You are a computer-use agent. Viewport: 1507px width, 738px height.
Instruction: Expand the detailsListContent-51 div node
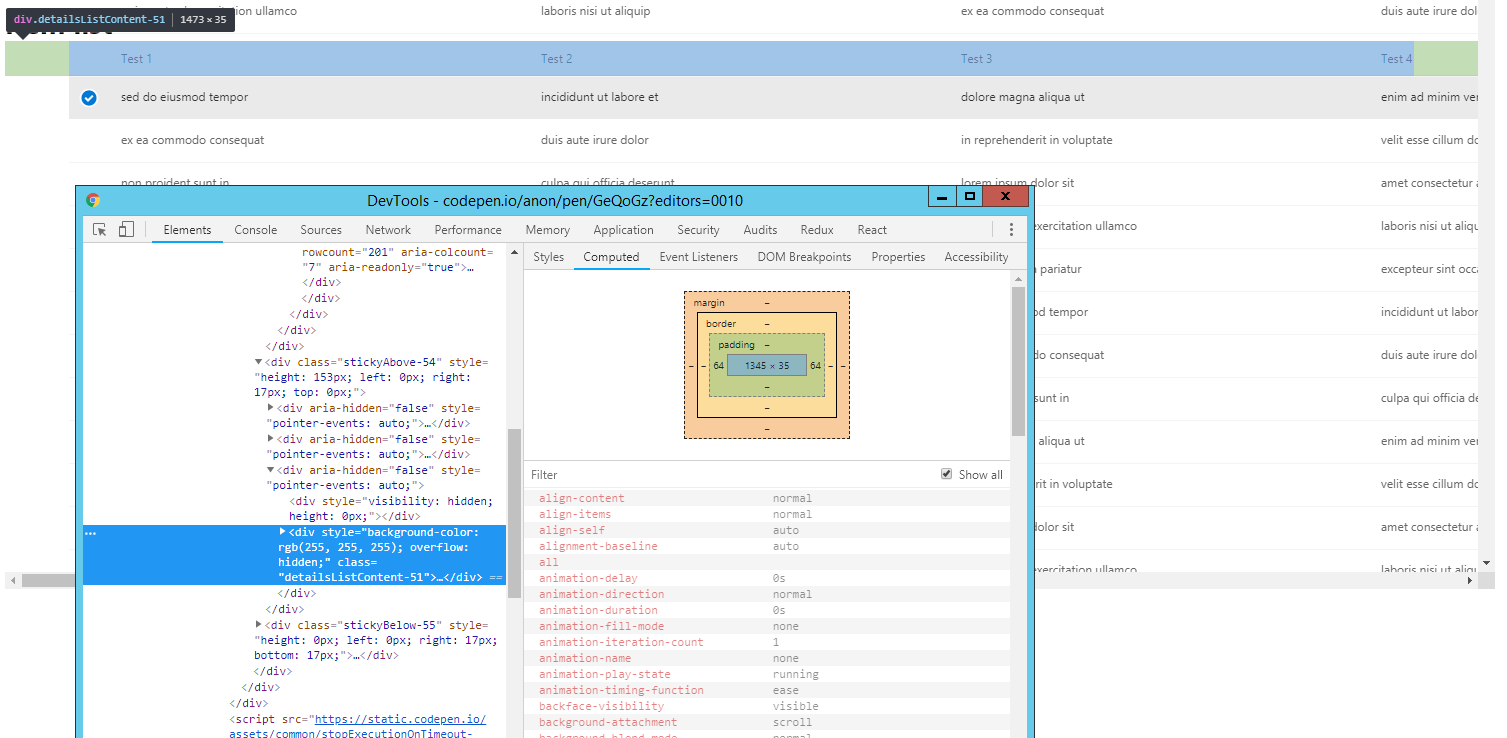click(x=282, y=532)
